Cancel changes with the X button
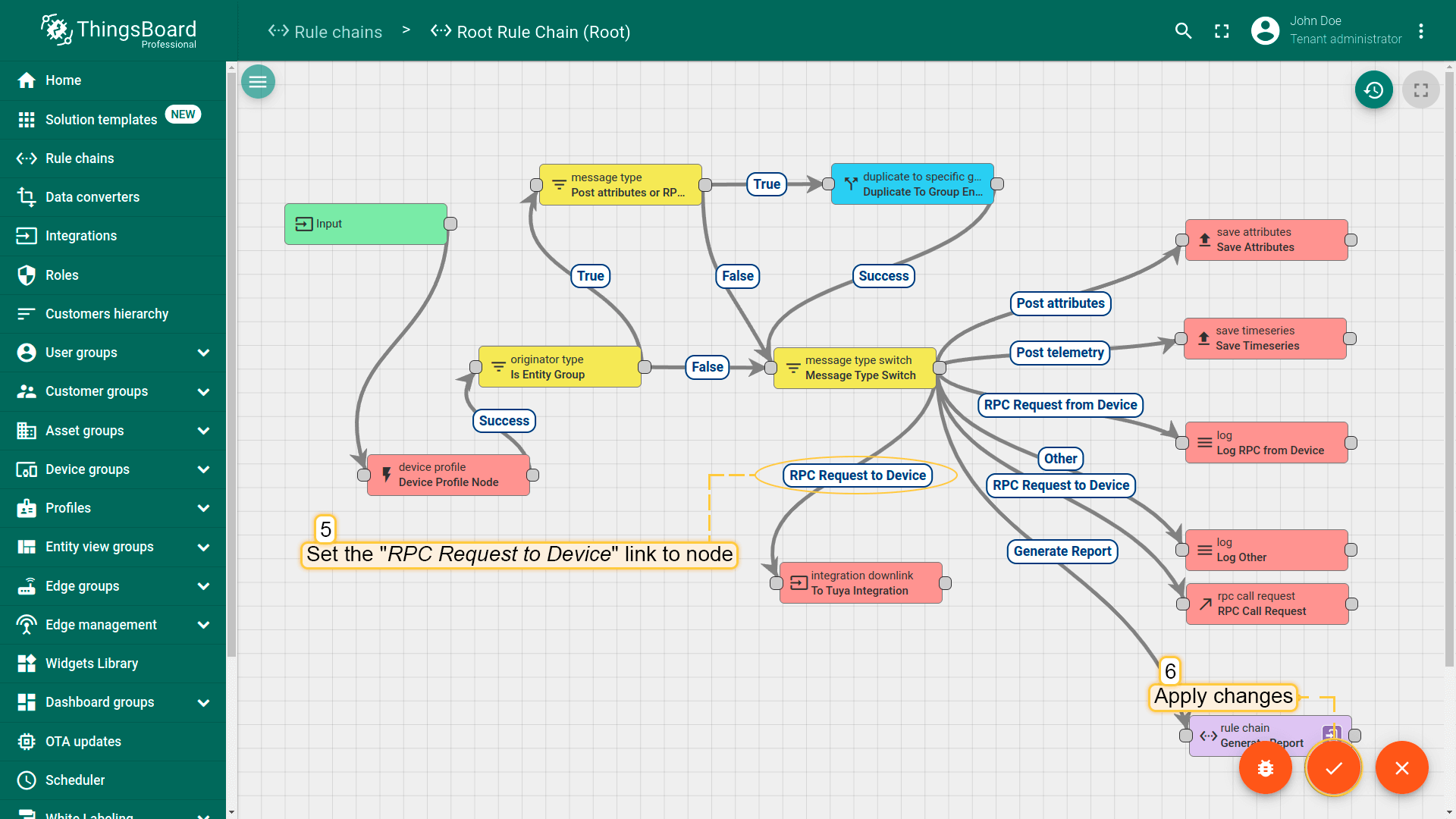The image size is (1456, 819). point(1401,768)
